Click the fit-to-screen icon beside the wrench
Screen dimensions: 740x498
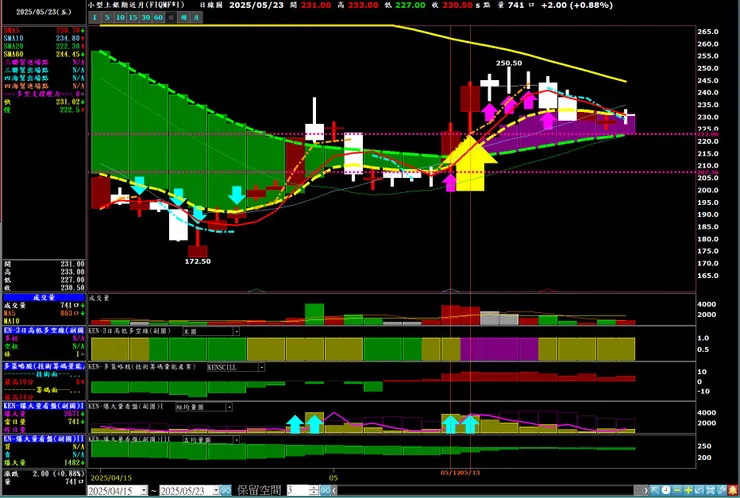[711, 490]
